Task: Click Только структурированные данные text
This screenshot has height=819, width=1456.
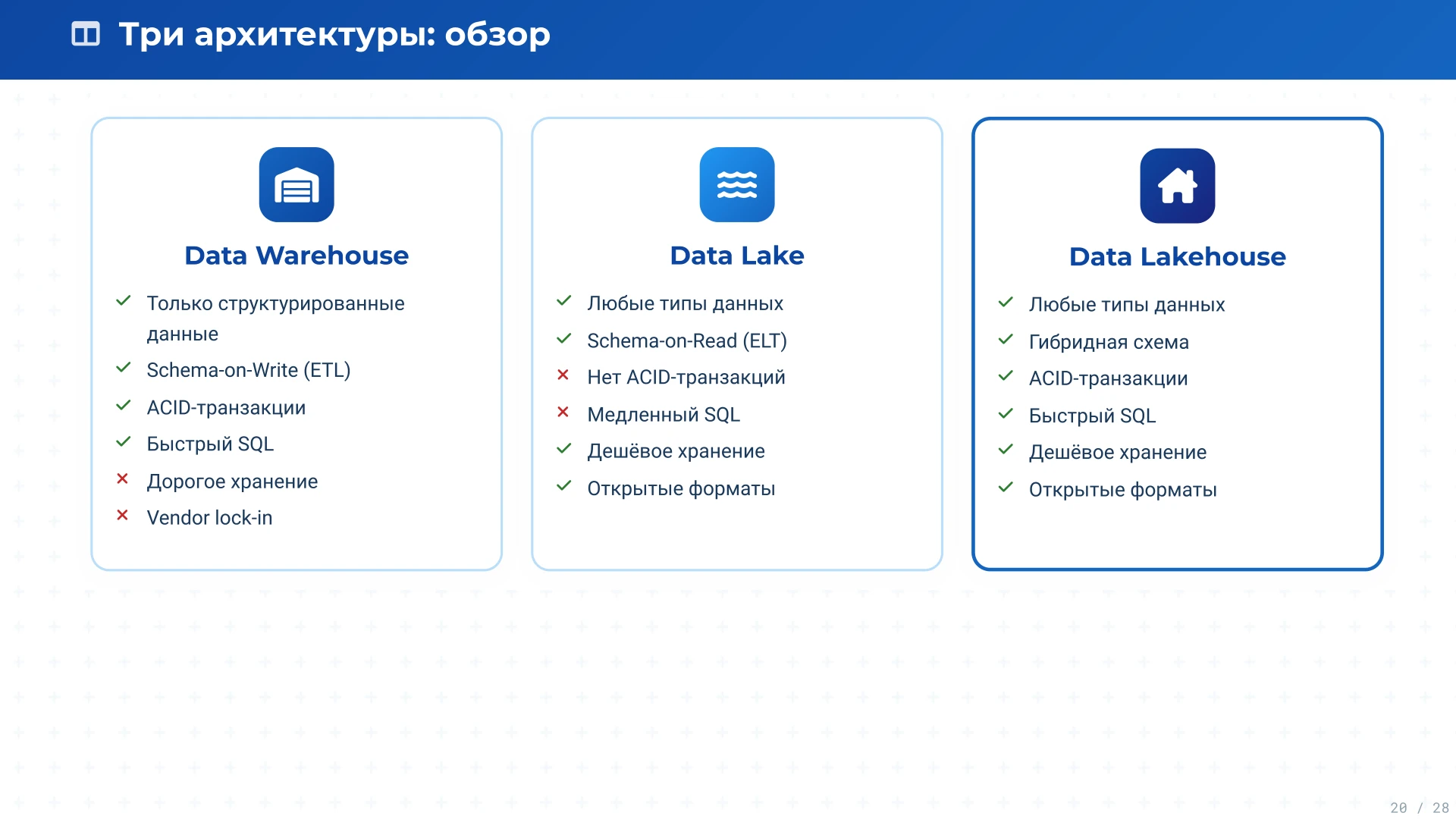Action: [275, 304]
